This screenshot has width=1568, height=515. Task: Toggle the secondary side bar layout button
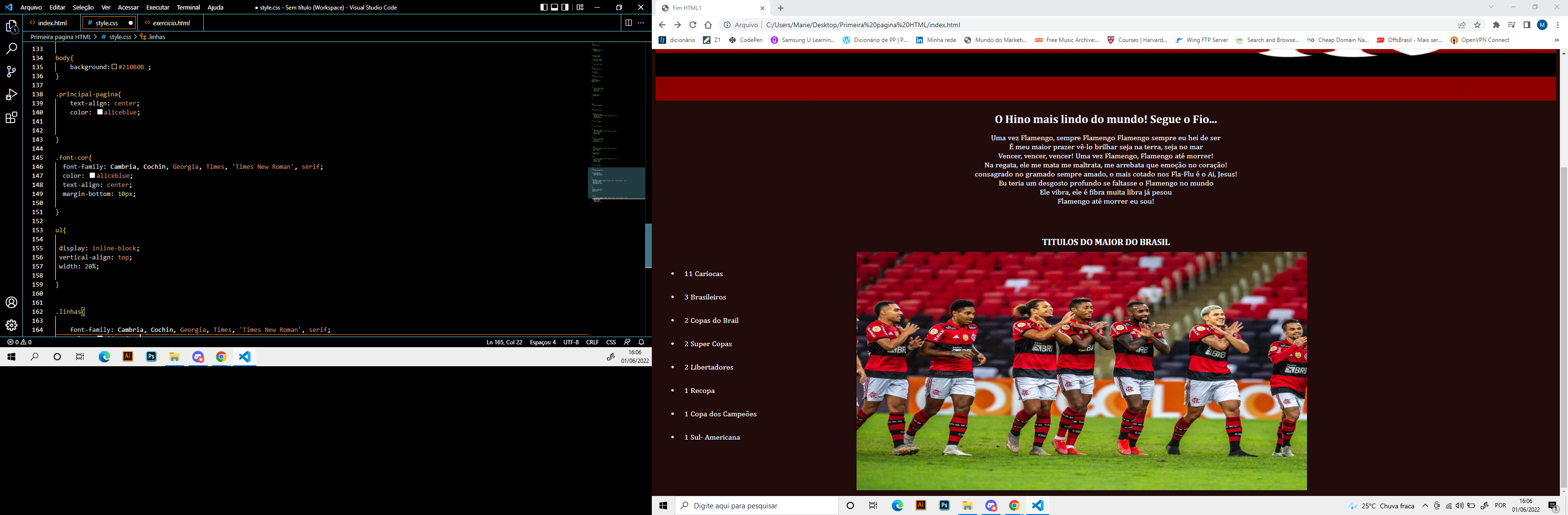tap(565, 7)
